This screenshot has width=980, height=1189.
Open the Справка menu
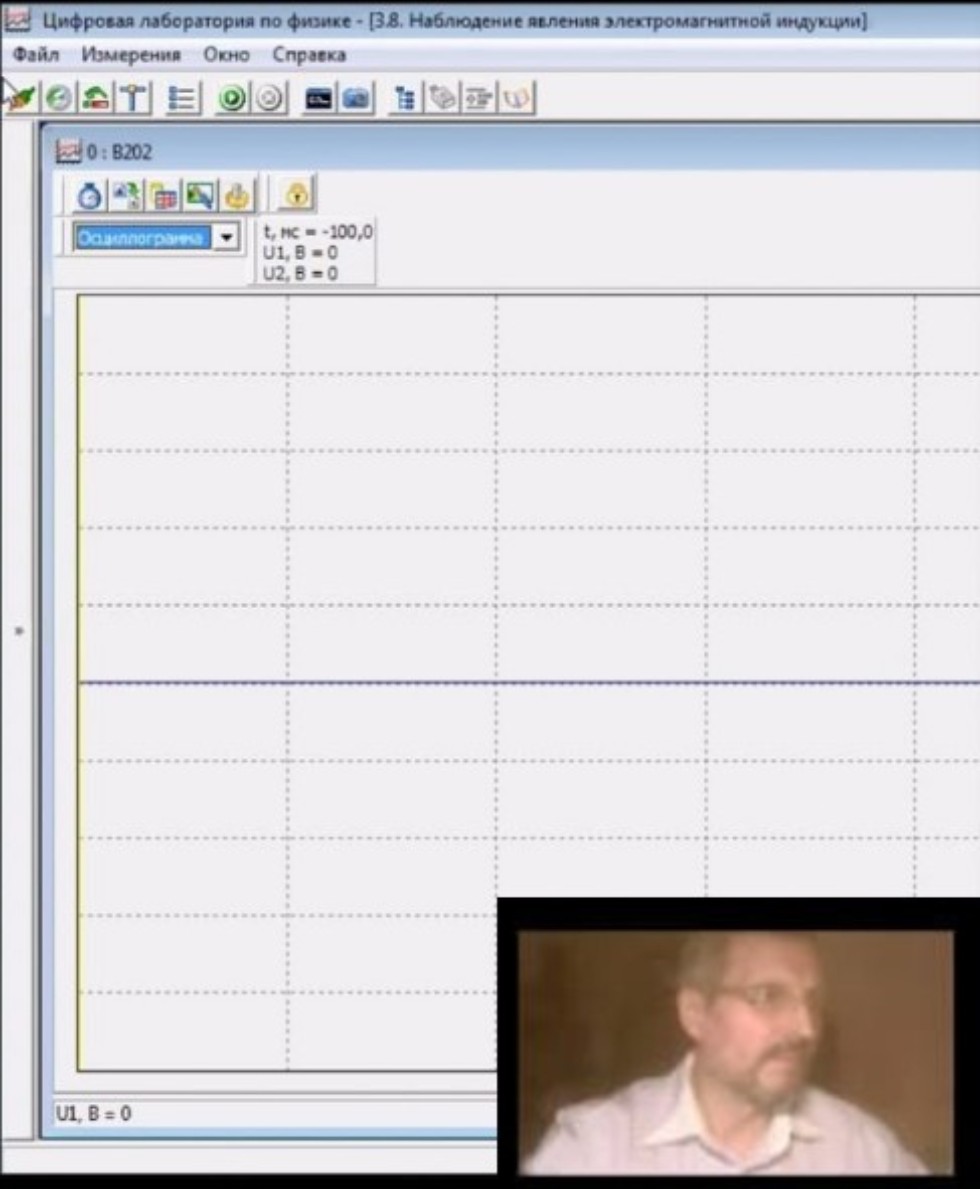(x=309, y=55)
